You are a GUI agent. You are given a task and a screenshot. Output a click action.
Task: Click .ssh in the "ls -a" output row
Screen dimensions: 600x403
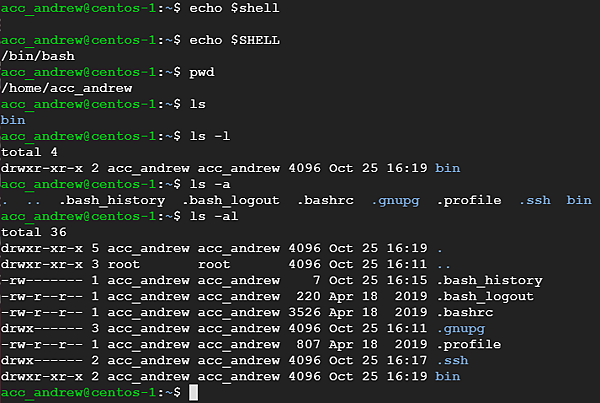coord(535,200)
